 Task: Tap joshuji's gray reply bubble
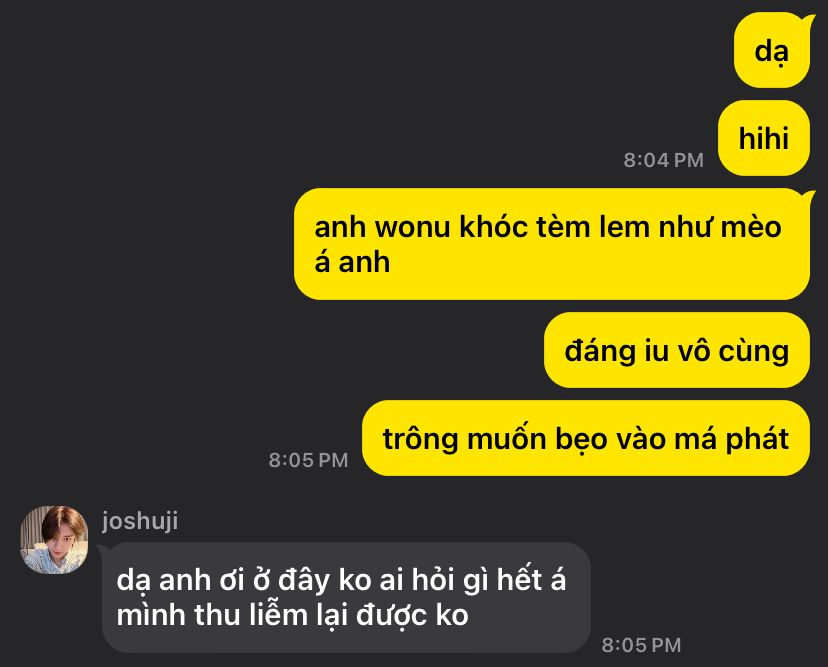tap(346, 597)
